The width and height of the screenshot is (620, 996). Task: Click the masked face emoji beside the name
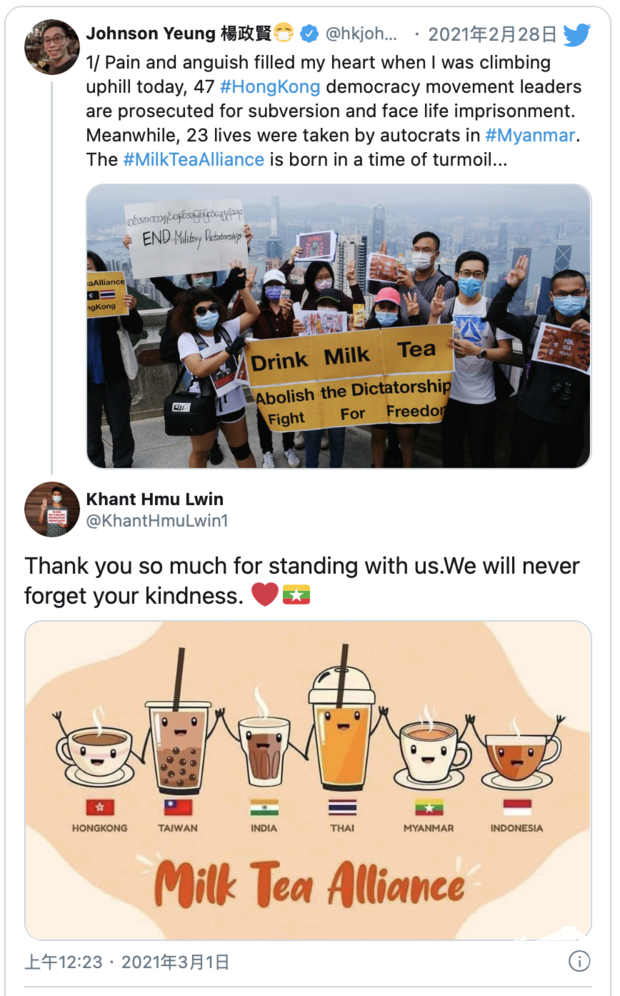(284, 33)
